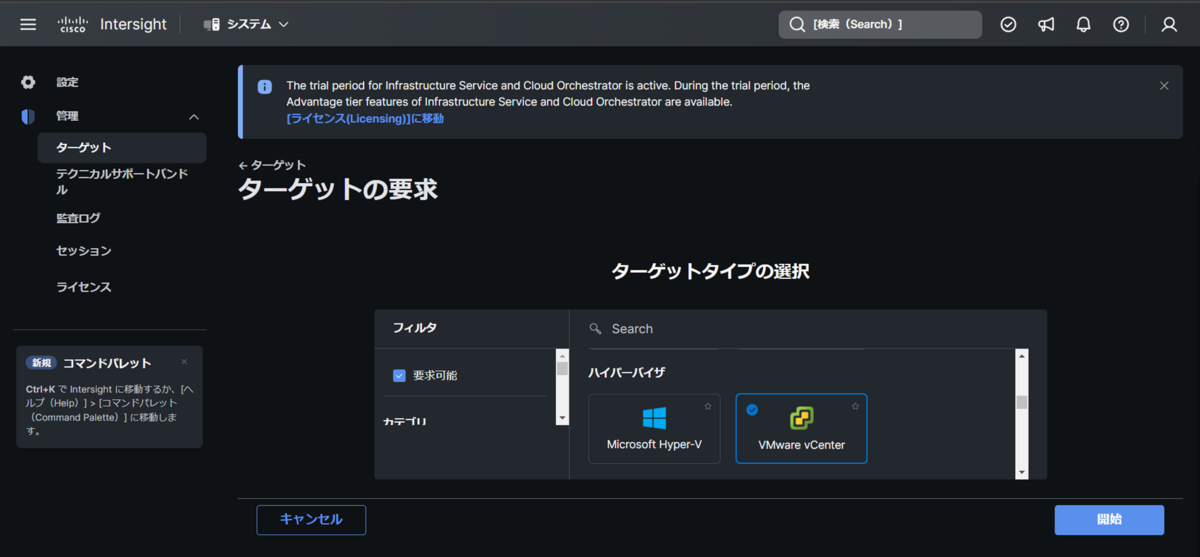Screen dimensions: 1200x557
Task: Click the target list scrollbar down arrow
Action: (x=1021, y=472)
